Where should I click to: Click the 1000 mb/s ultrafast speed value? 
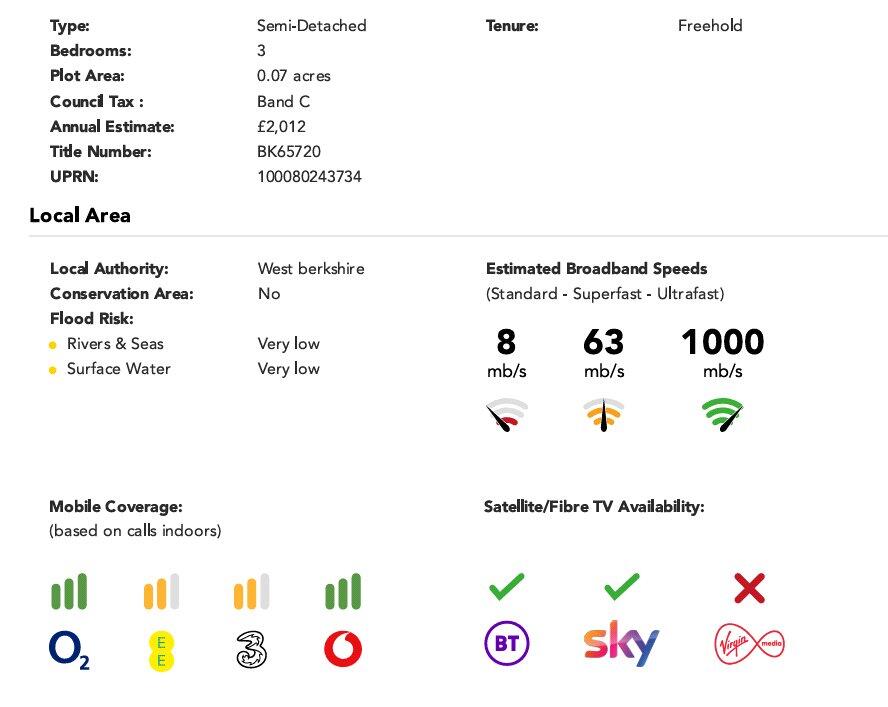point(722,343)
